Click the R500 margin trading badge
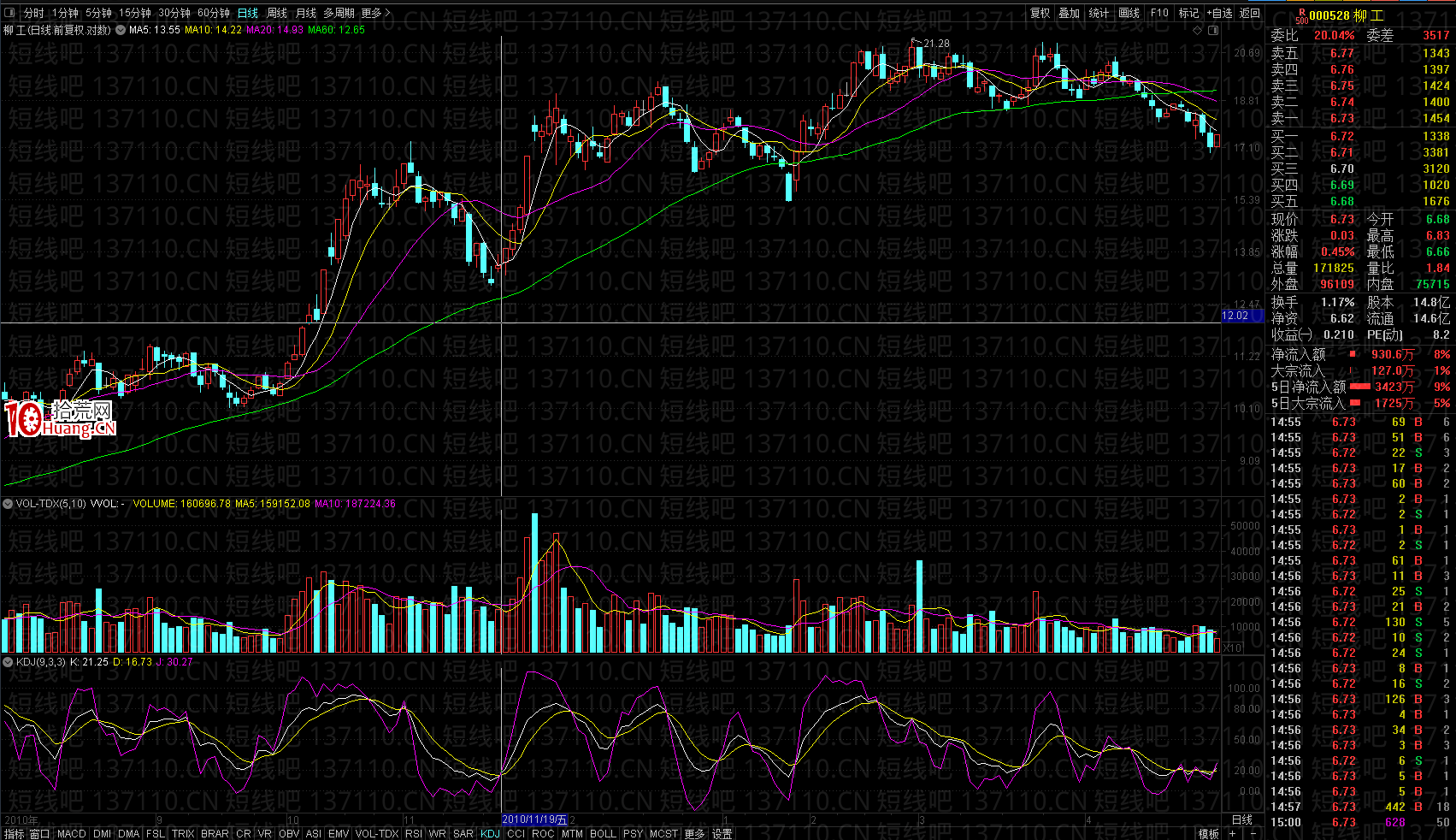The height and width of the screenshot is (840, 1456). click(x=1300, y=15)
